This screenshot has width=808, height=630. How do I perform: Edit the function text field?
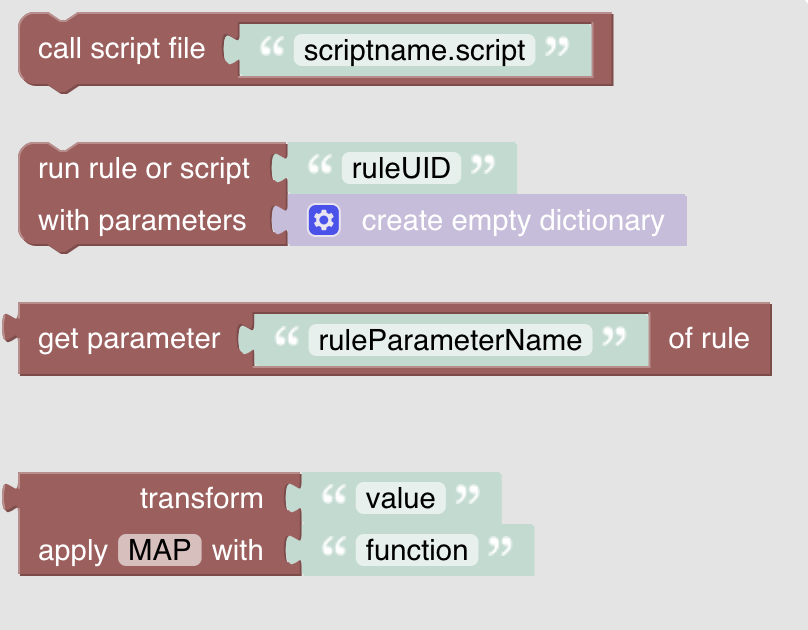416,550
